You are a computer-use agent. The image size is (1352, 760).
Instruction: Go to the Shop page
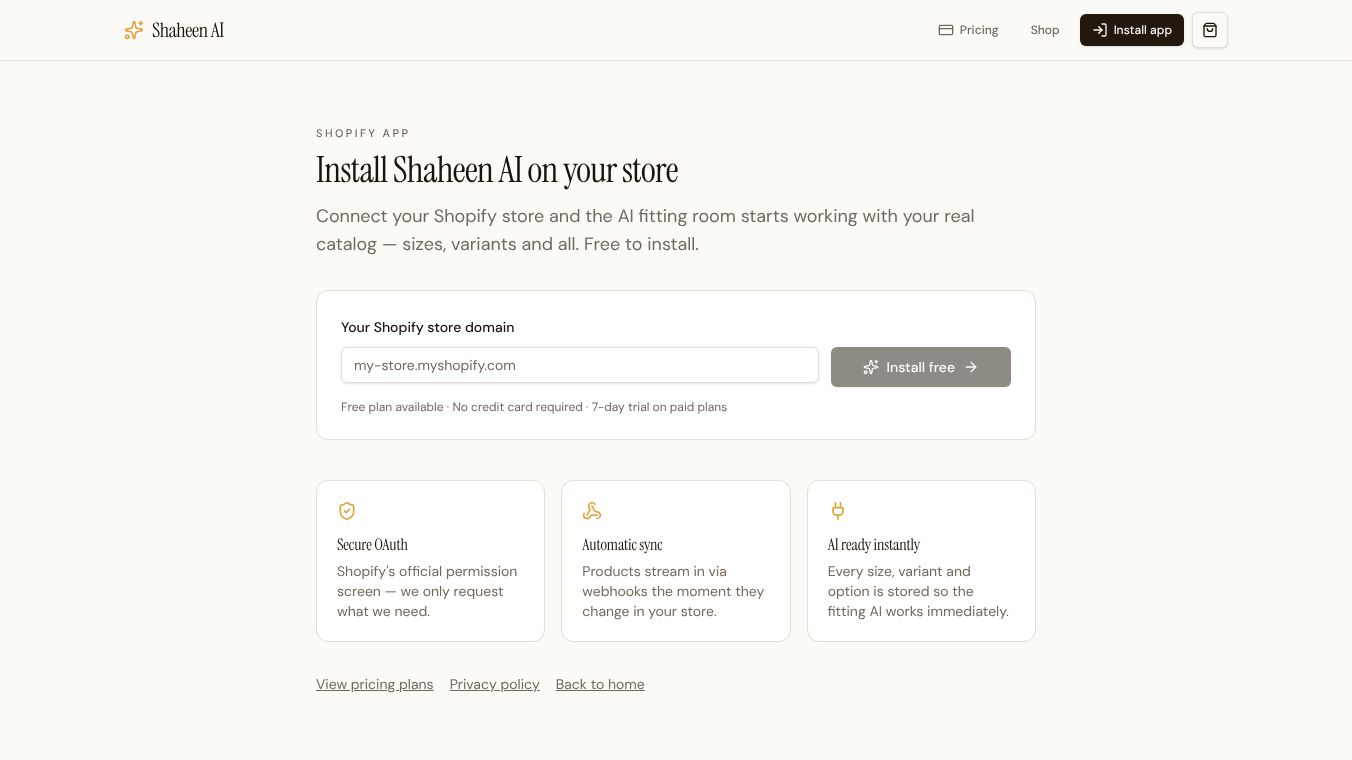click(x=1045, y=30)
